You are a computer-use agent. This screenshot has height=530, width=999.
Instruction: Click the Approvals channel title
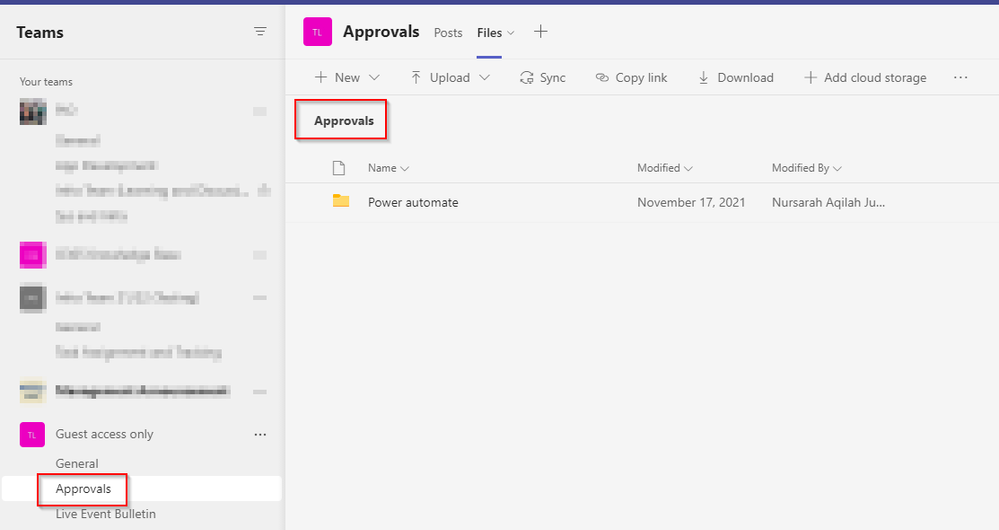pos(381,32)
